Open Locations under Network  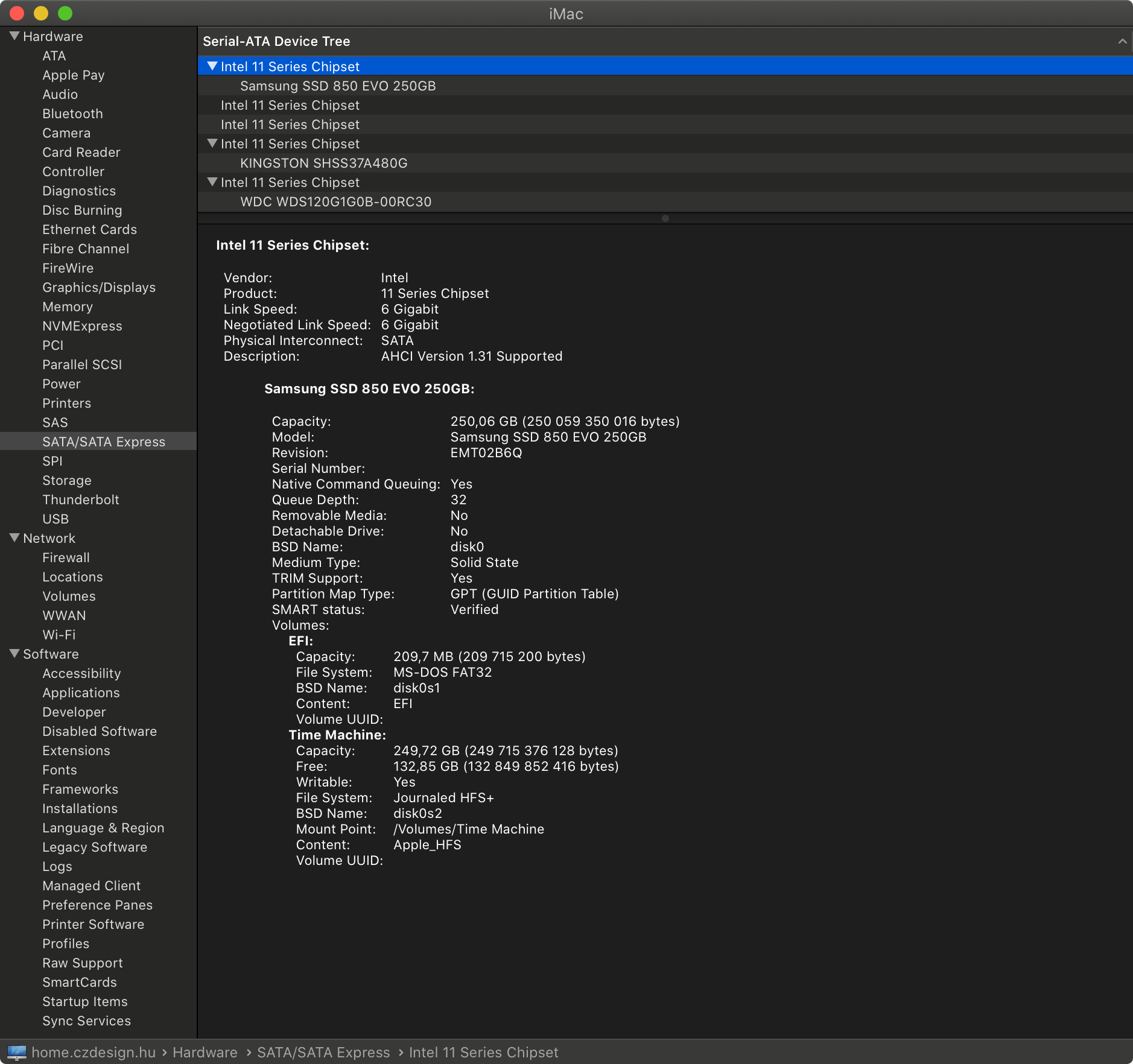click(72, 577)
